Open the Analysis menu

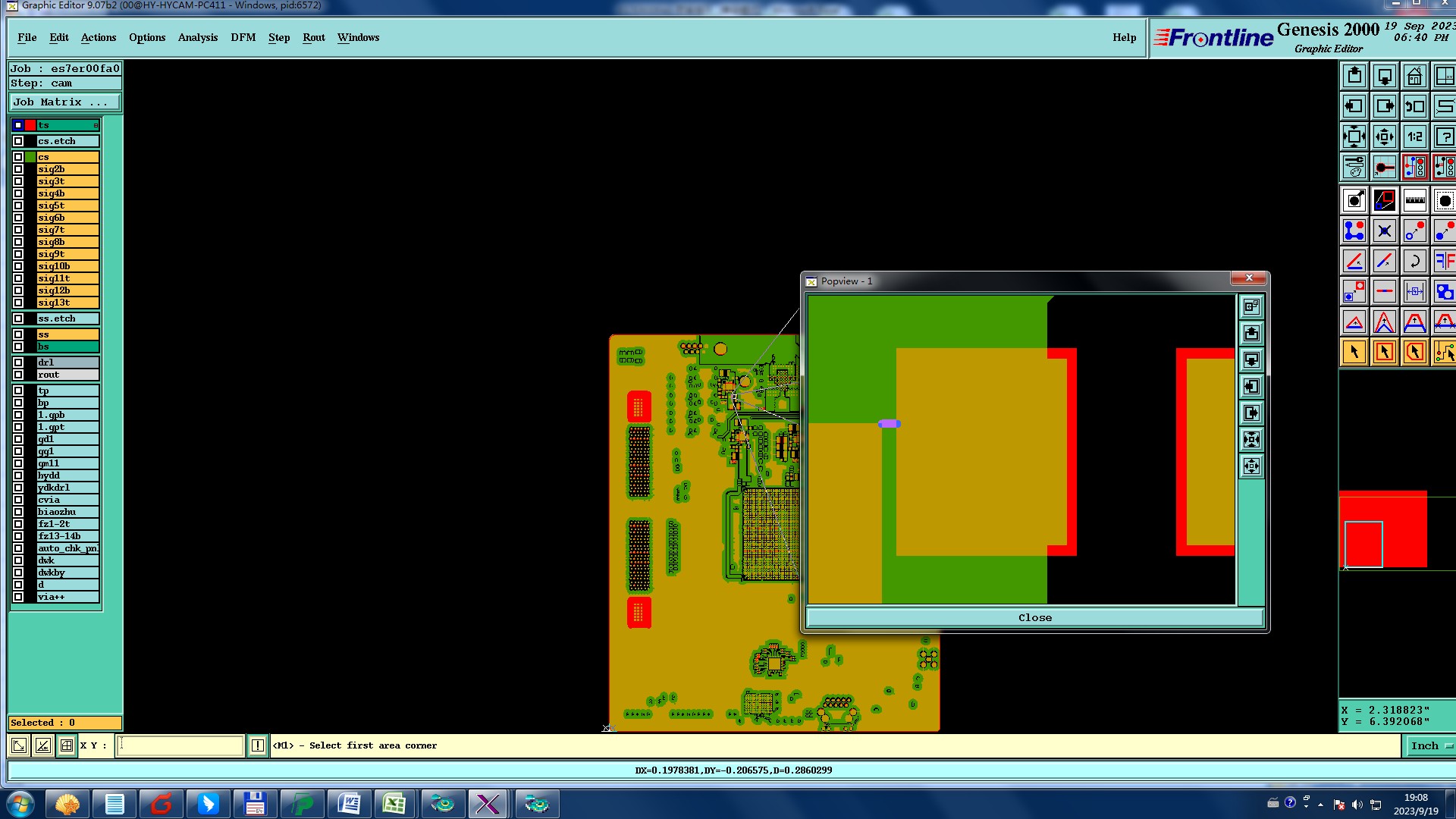point(197,37)
